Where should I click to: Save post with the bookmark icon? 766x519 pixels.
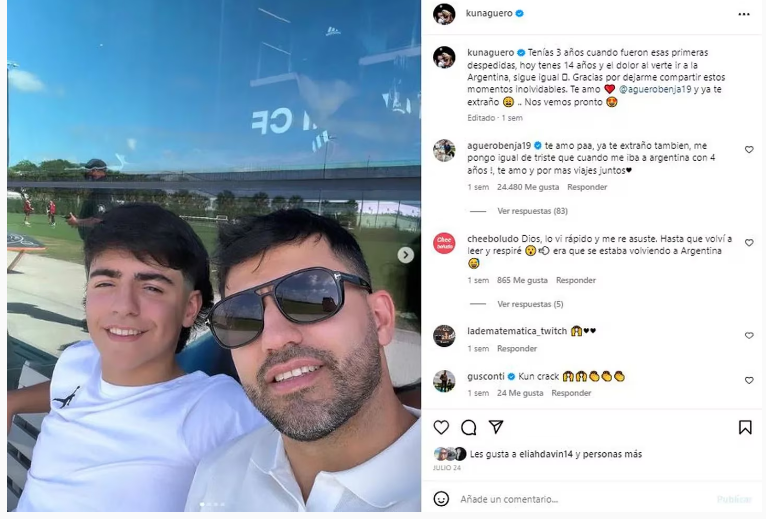(745, 428)
